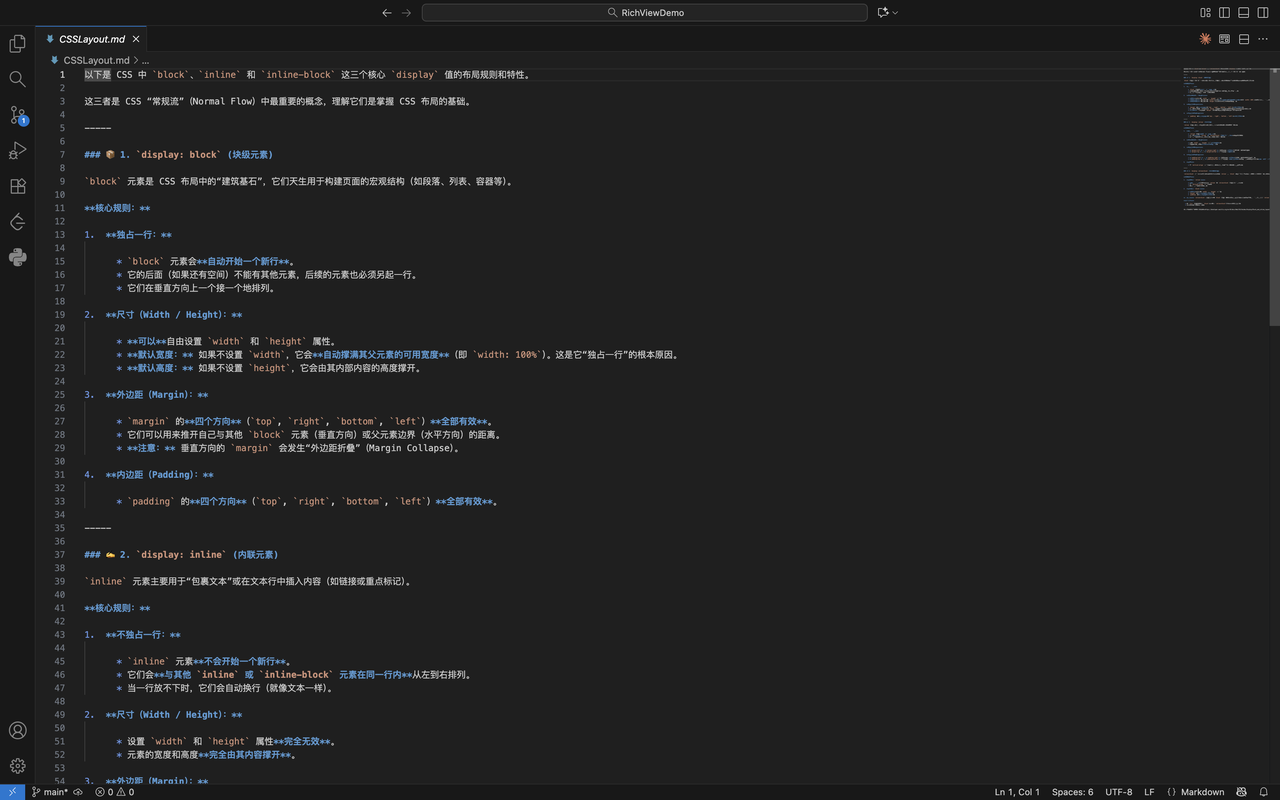1280x800 pixels.
Task: Select the Python extension icon
Action: (x=17, y=257)
